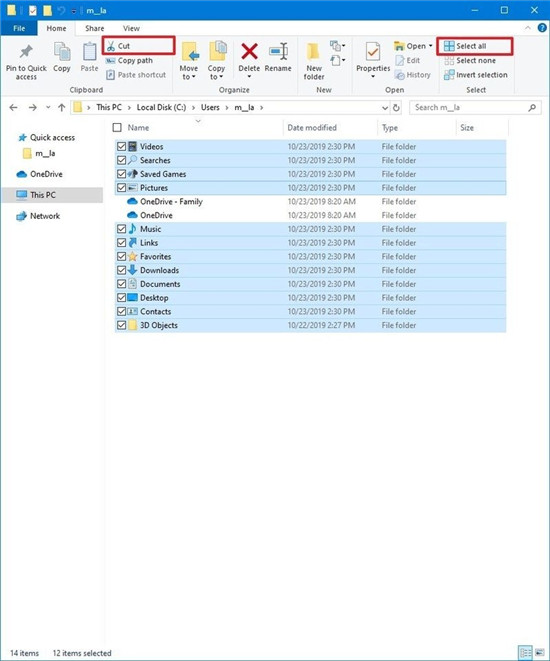Toggle the select-all checkbox beside Name header

[117, 127]
